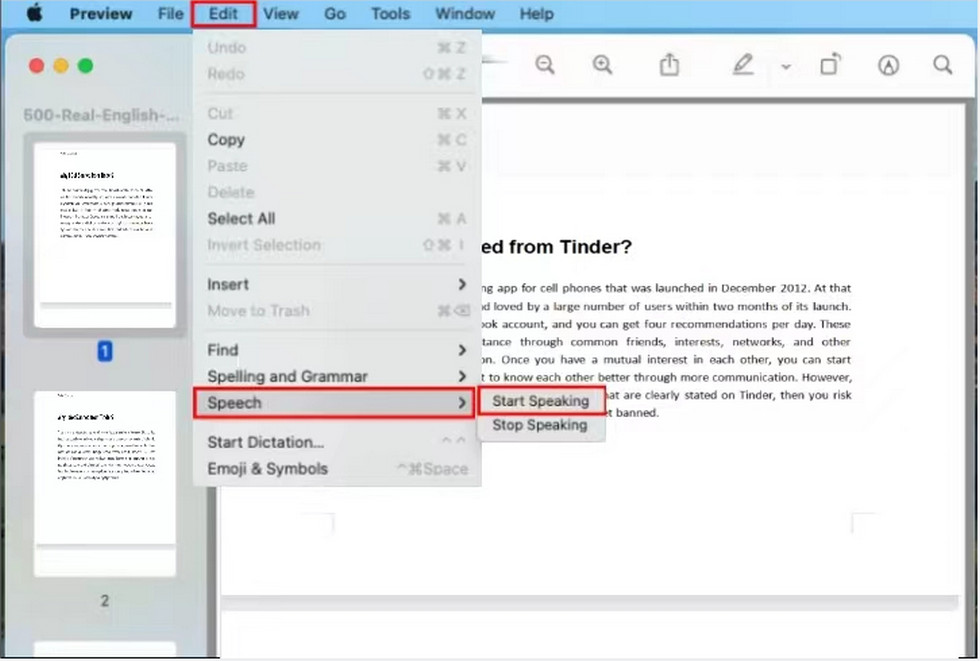Click Start Speaking

click(x=541, y=400)
